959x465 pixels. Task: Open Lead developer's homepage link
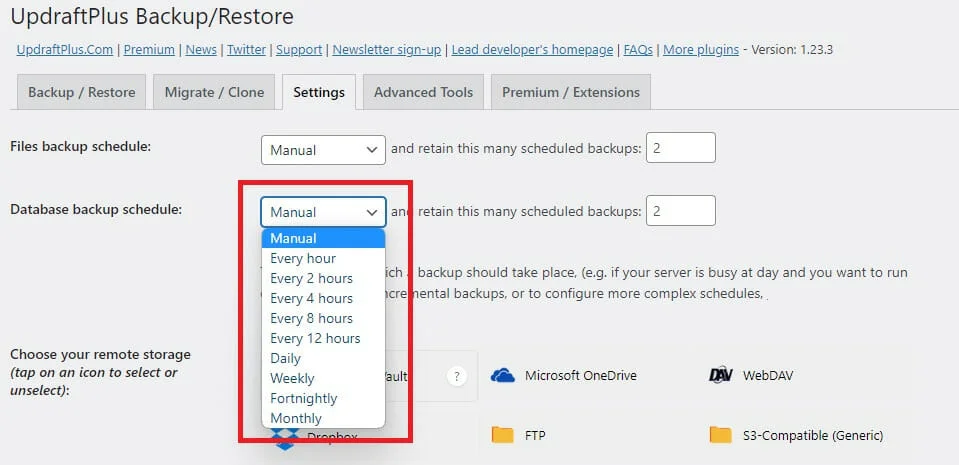pyautogui.click(x=532, y=50)
